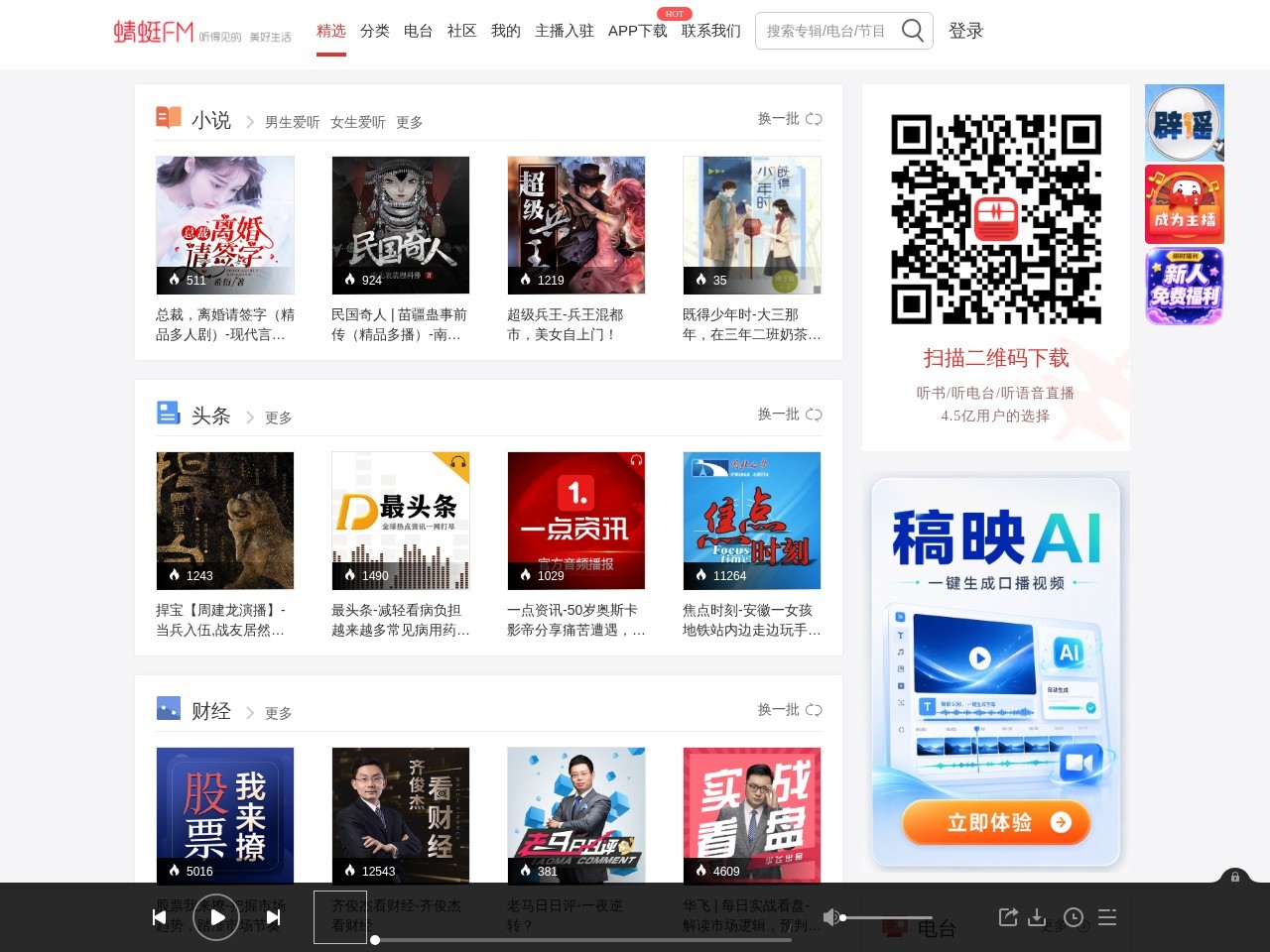1270x952 pixels.
Task: Open the 男生爱听 novel filter
Action: (293, 122)
